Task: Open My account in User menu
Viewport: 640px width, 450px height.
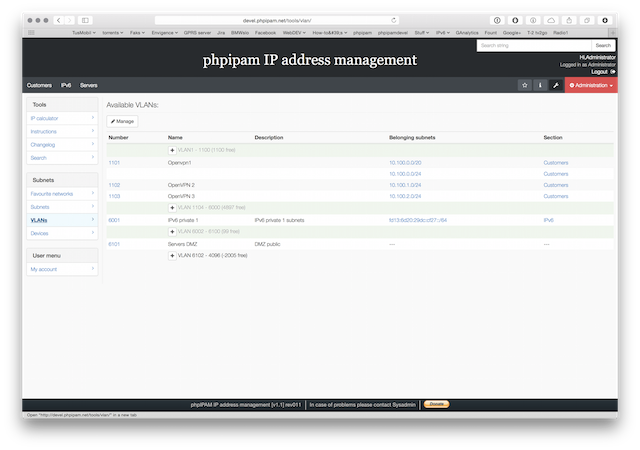Action: [62, 270]
